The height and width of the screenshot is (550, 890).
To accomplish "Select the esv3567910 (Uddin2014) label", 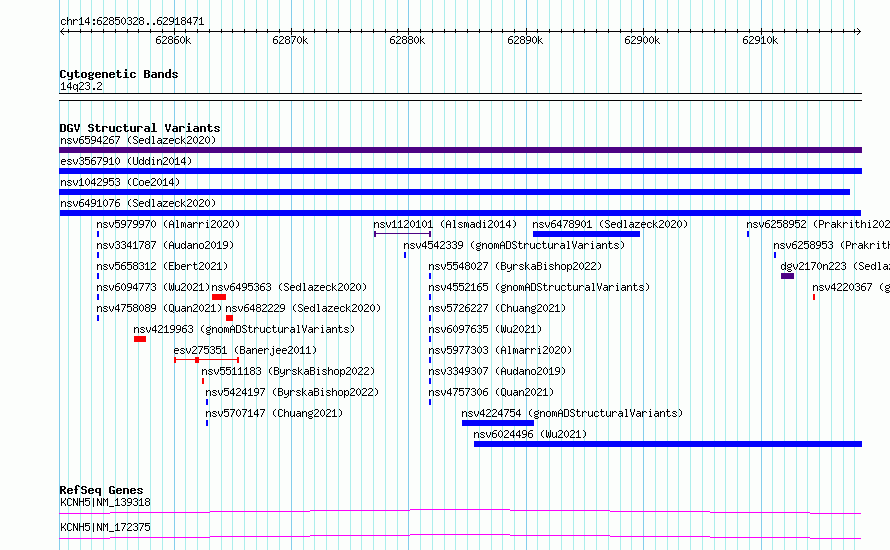I will tap(126, 161).
